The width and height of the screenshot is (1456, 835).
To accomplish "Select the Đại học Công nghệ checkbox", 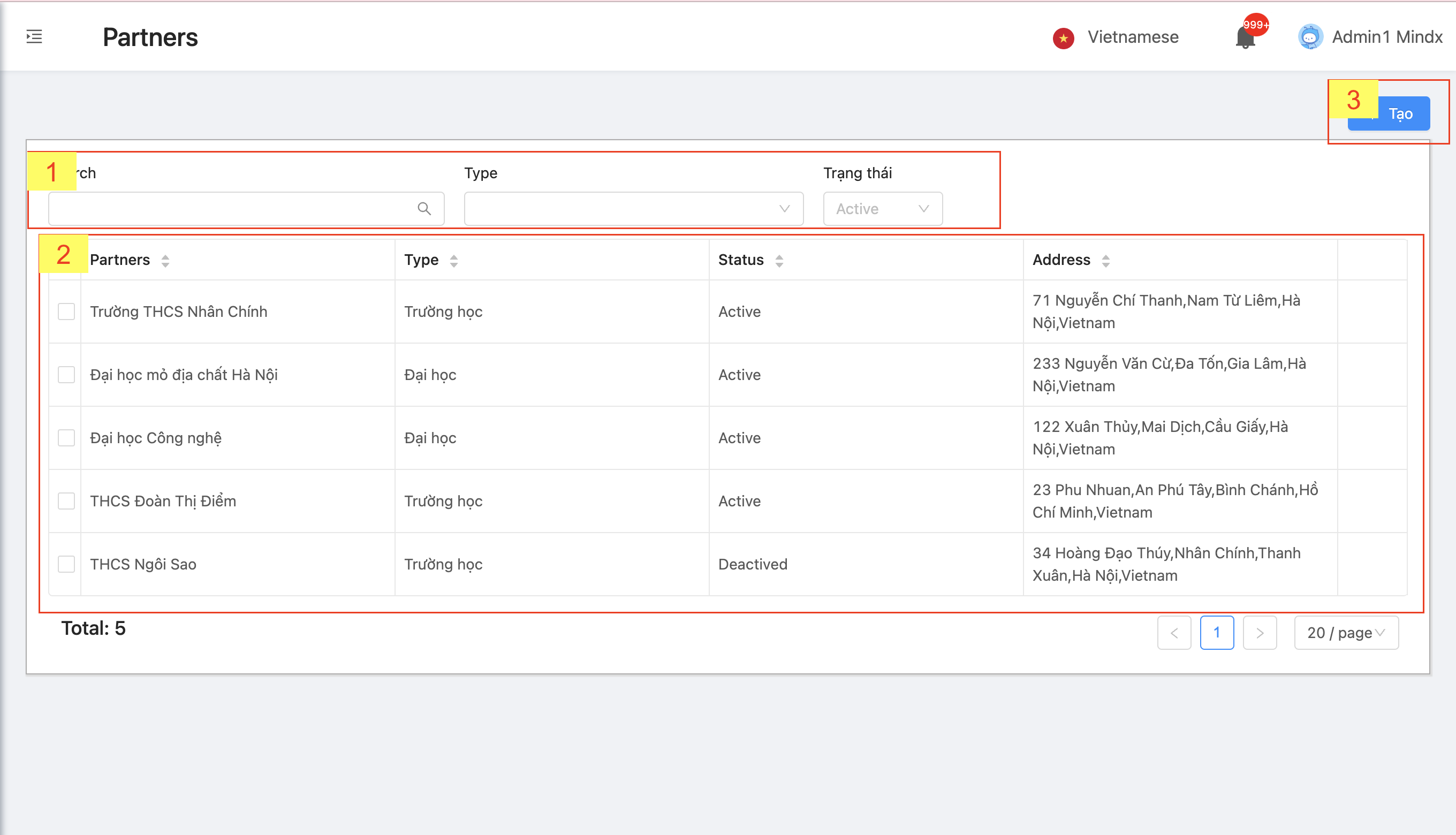I will (66, 438).
